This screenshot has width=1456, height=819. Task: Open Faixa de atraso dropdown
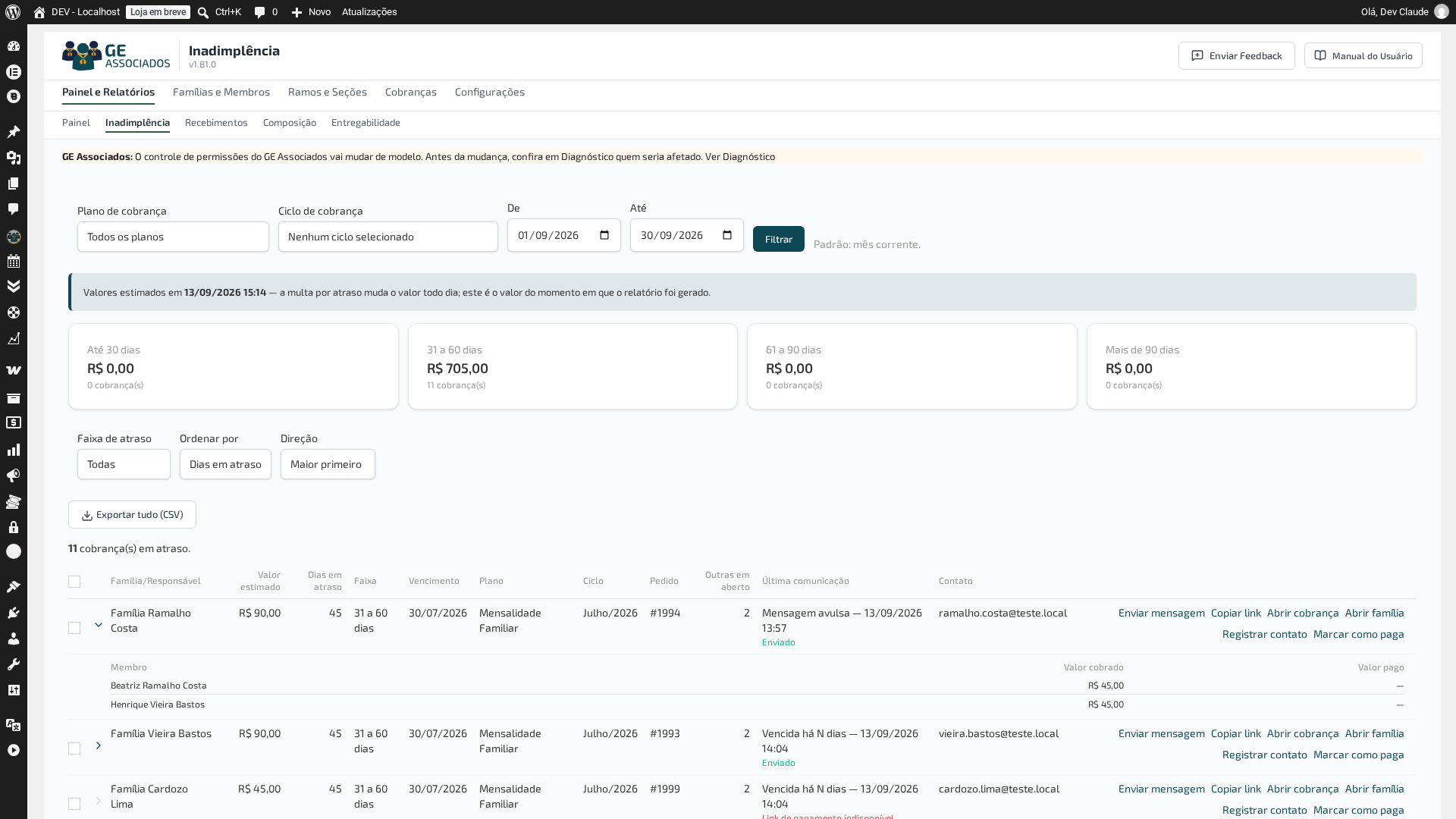pos(124,464)
